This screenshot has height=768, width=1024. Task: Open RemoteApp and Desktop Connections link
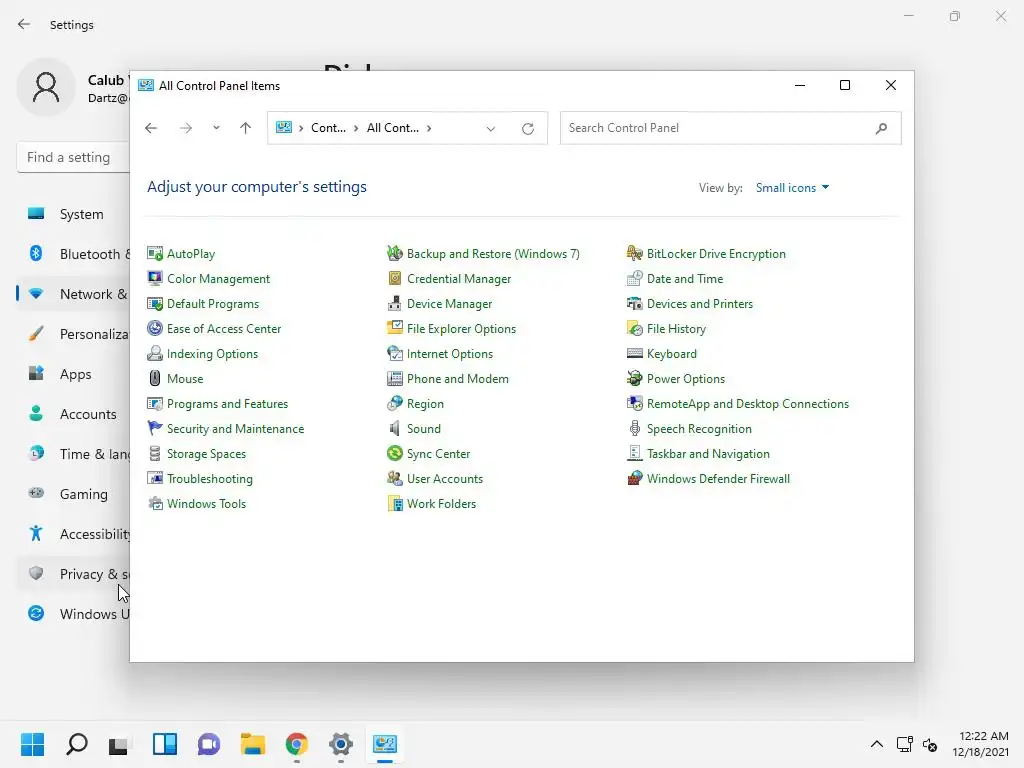pos(748,404)
